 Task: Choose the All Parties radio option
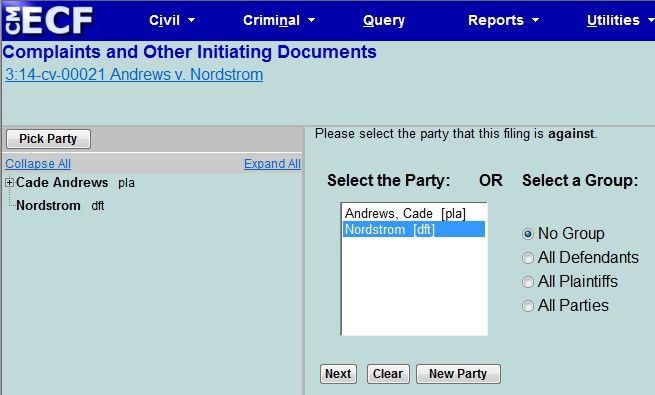tap(528, 306)
